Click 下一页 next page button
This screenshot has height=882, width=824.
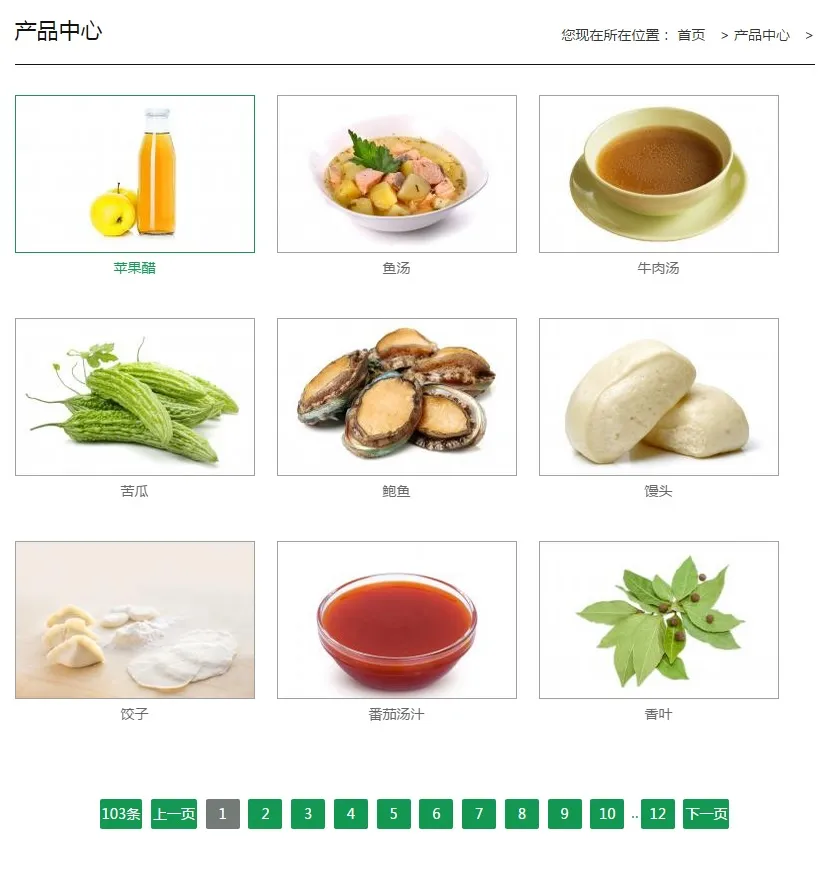706,814
